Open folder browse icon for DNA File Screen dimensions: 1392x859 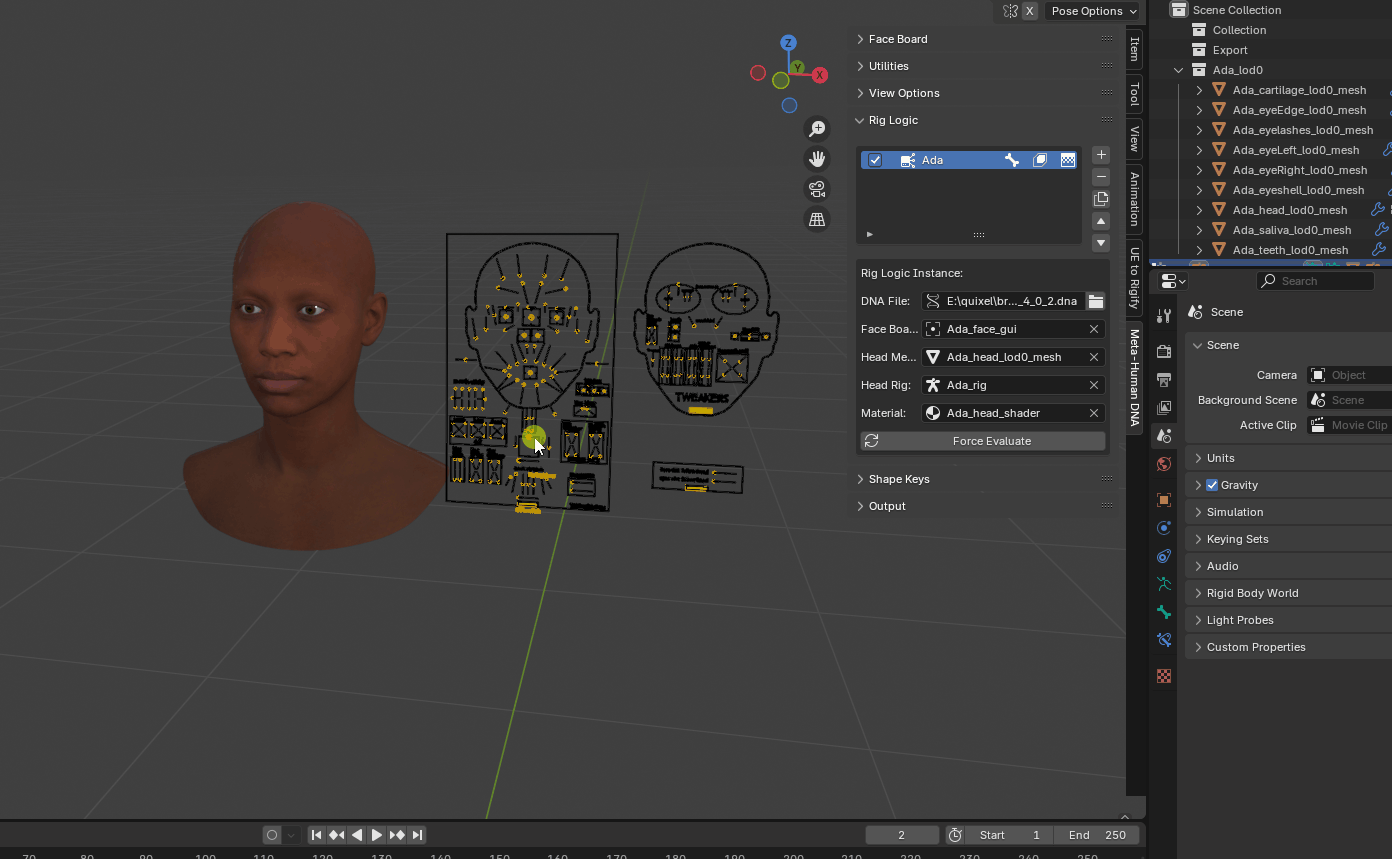[x=1096, y=301]
